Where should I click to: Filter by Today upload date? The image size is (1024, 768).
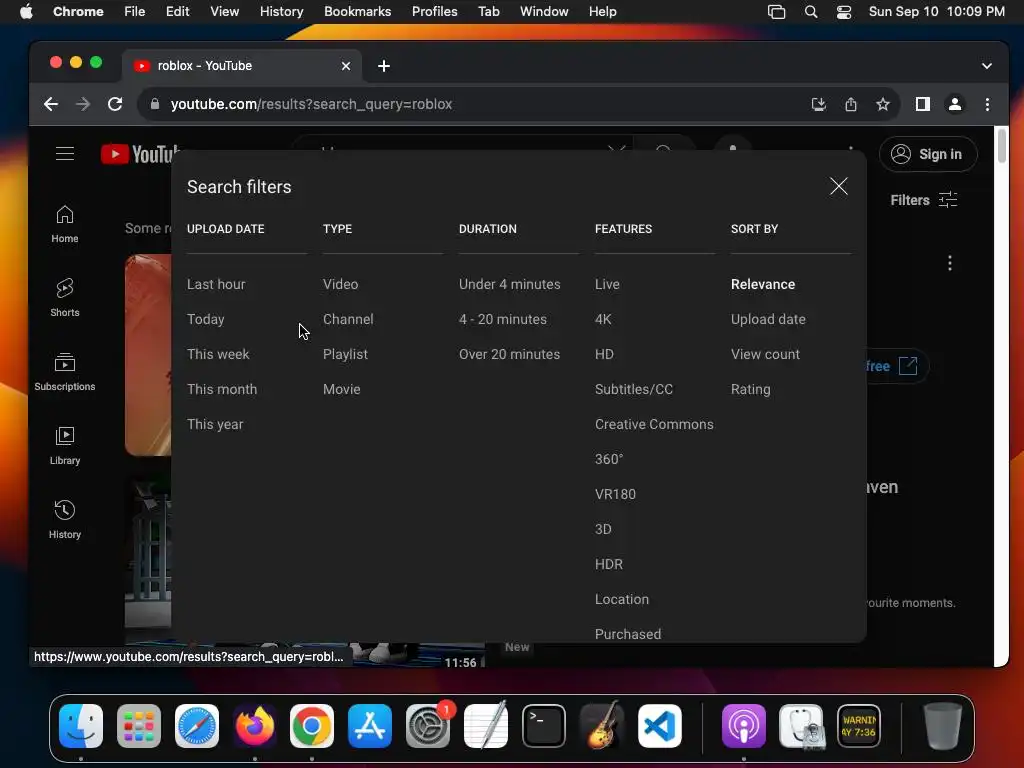[206, 319]
